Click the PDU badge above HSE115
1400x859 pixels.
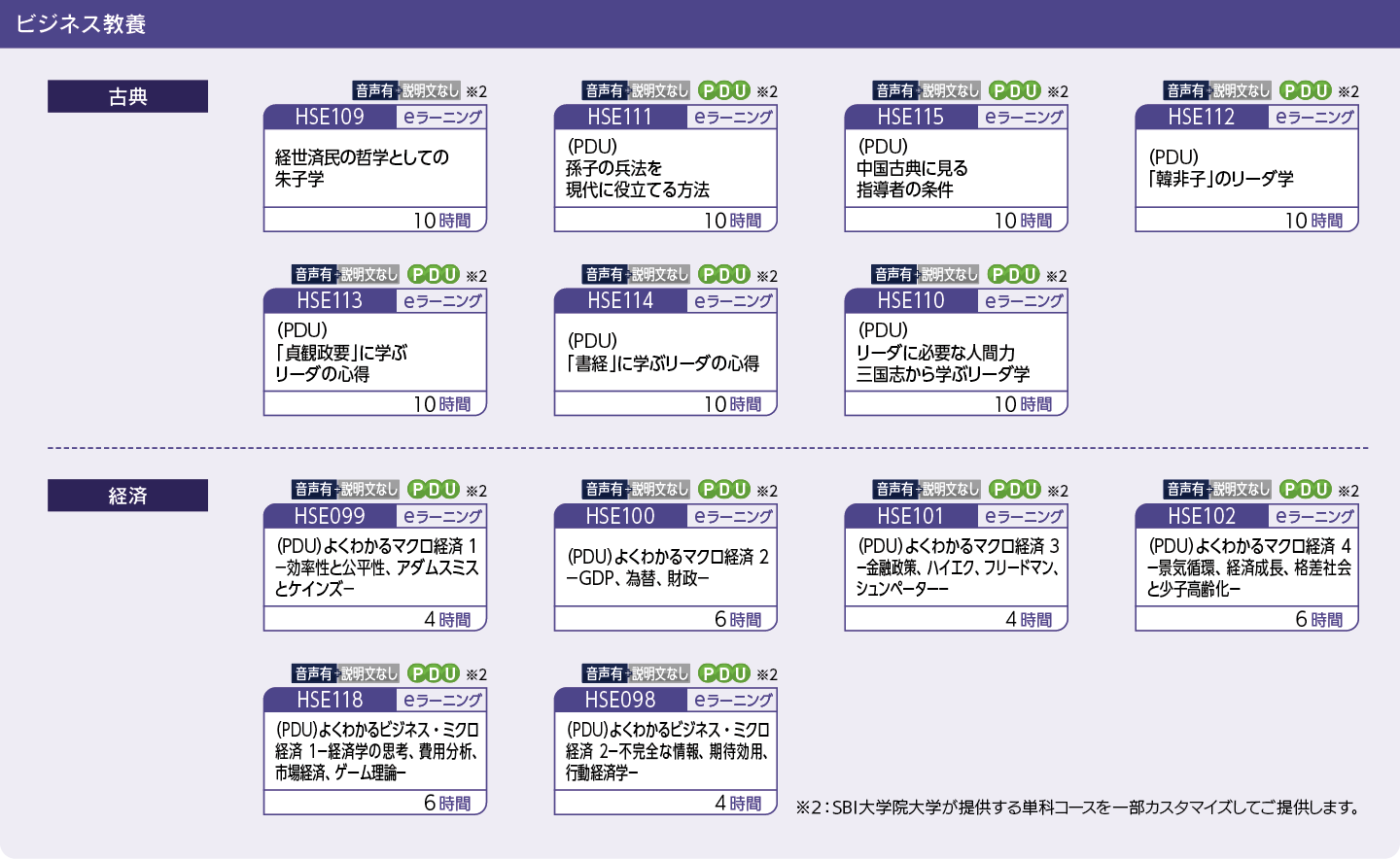pos(1015,90)
